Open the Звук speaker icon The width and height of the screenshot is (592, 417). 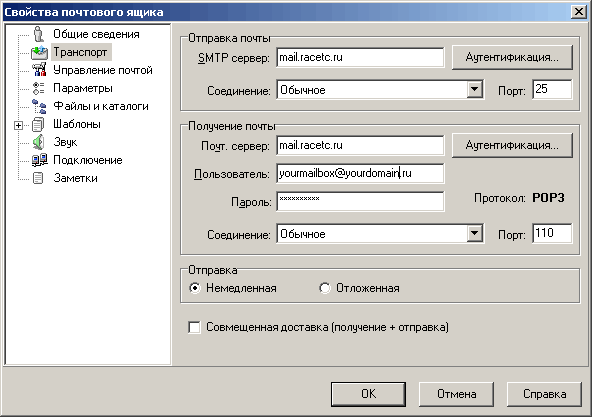[38, 142]
